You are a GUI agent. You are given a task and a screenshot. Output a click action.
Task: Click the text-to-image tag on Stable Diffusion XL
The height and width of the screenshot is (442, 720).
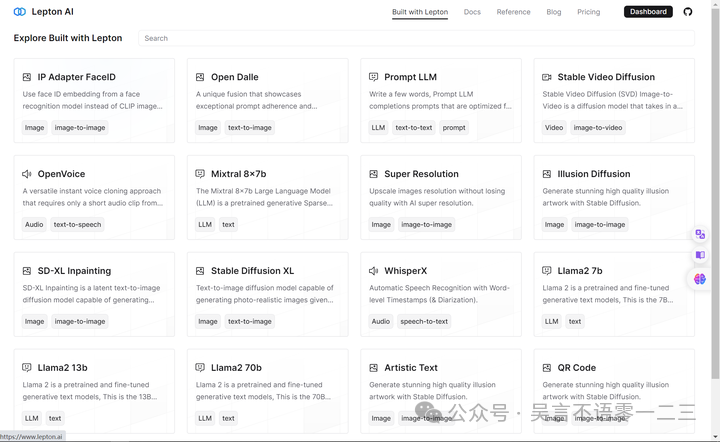click(250, 321)
